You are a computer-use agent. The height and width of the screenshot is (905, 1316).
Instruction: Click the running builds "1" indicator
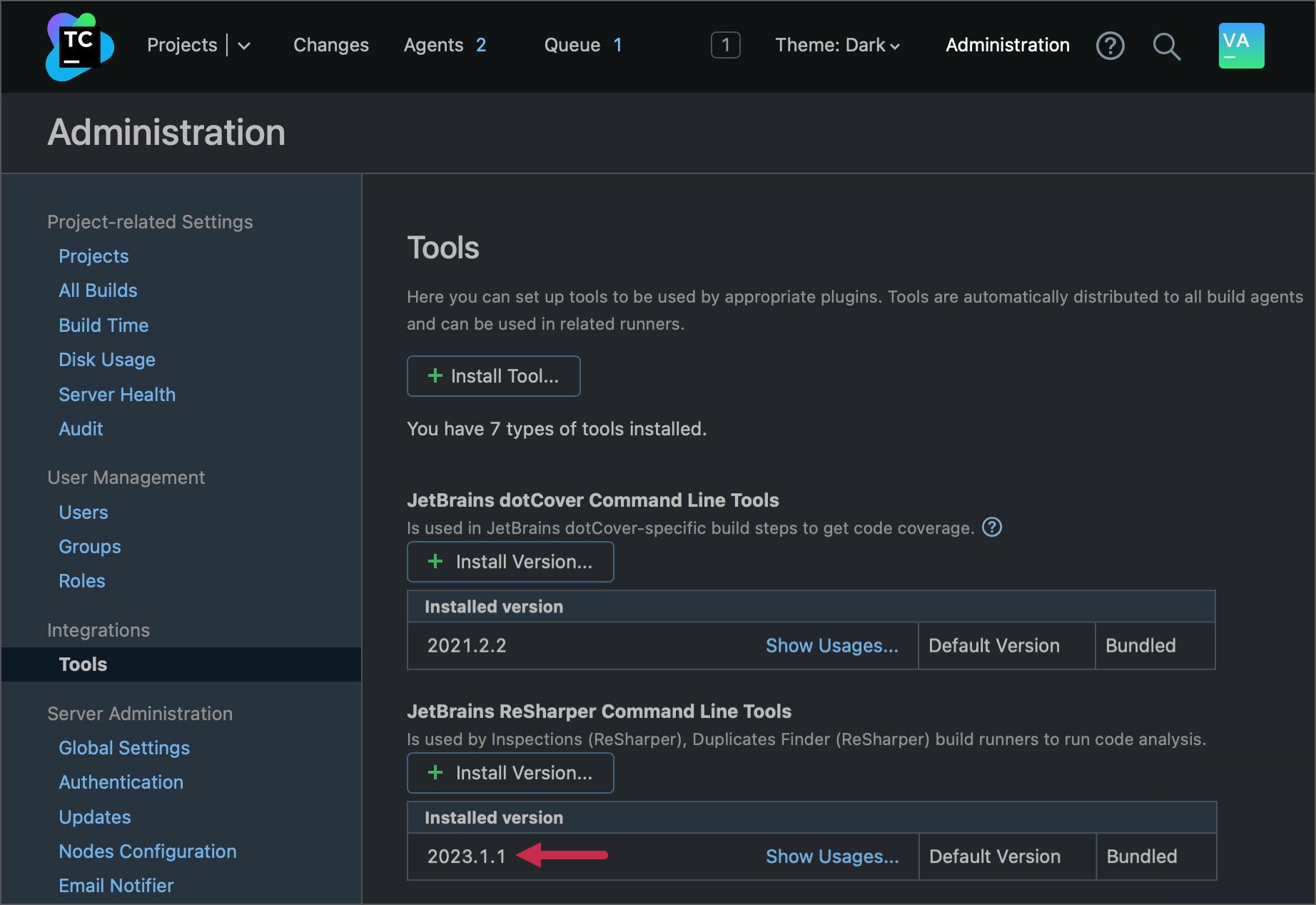pyautogui.click(x=725, y=45)
